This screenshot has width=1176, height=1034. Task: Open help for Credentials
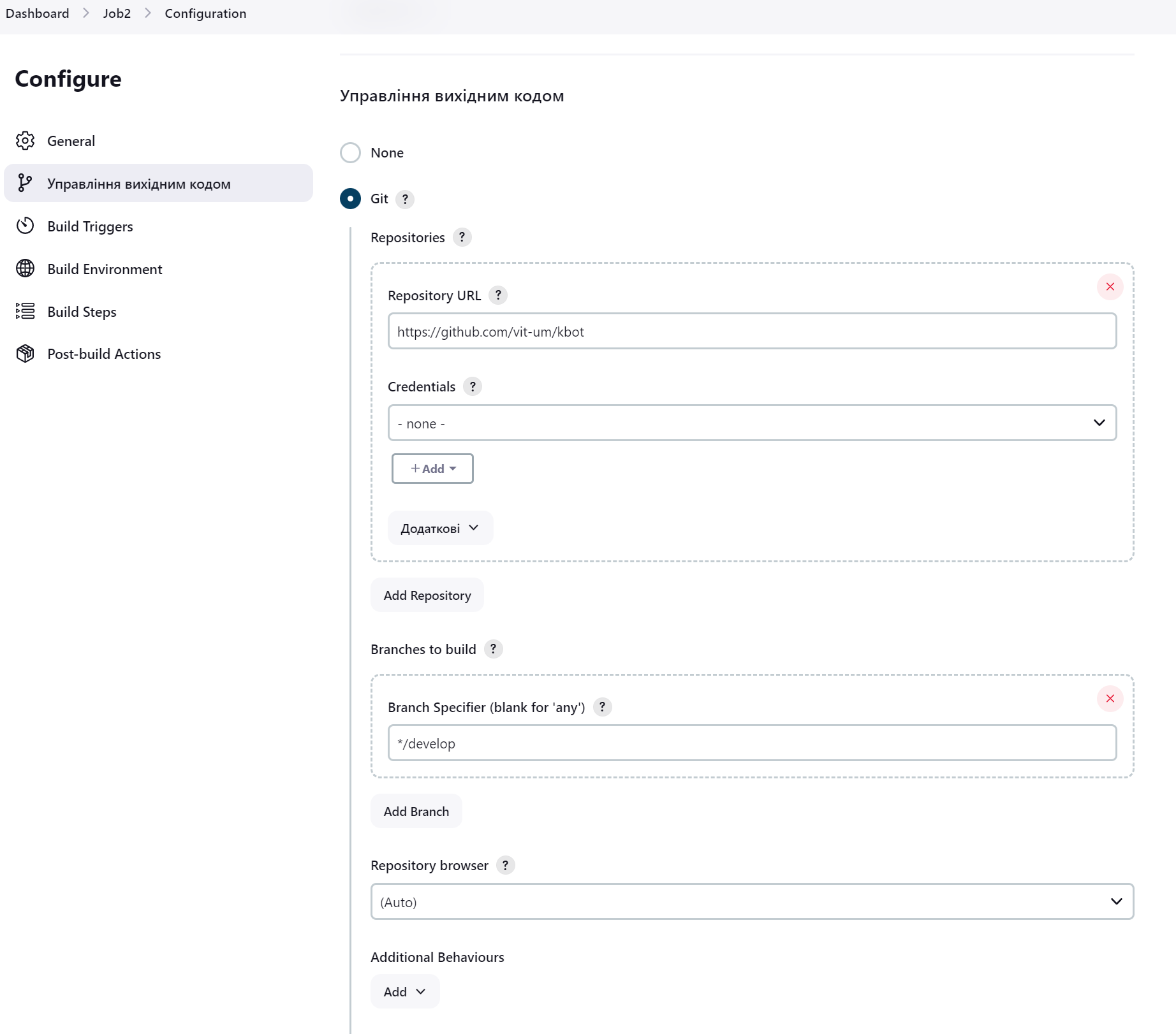pos(473,387)
